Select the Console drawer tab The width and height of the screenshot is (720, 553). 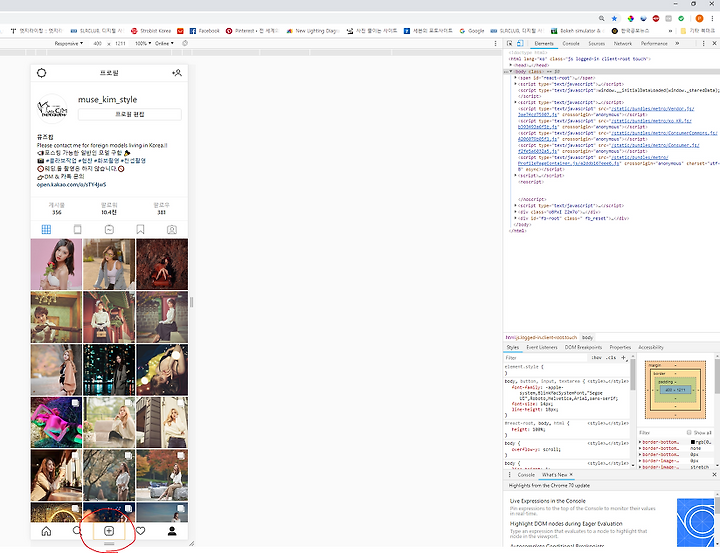526,474
